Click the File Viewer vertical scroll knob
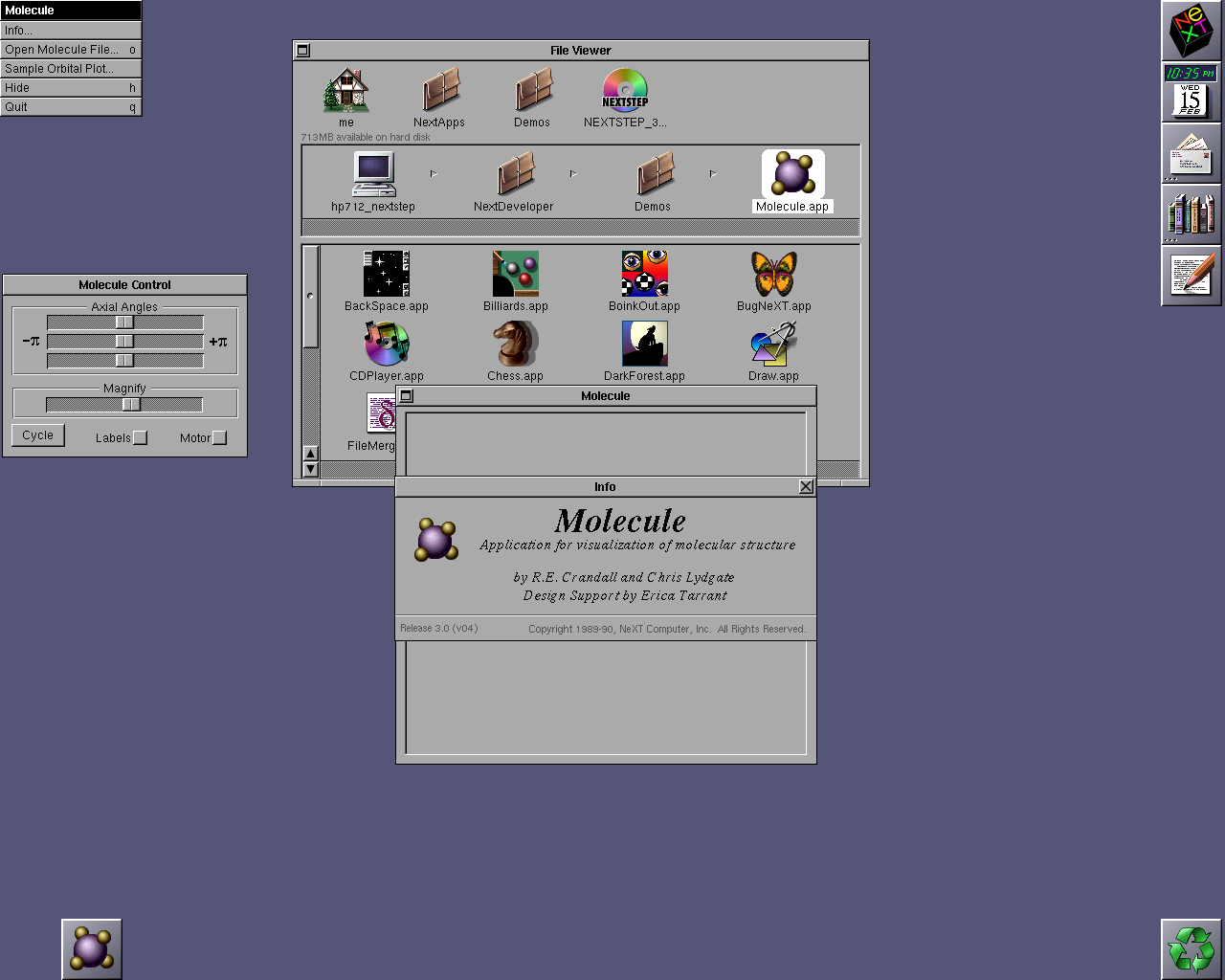Image resolution: width=1225 pixels, height=980 pixels. point(310,297)
